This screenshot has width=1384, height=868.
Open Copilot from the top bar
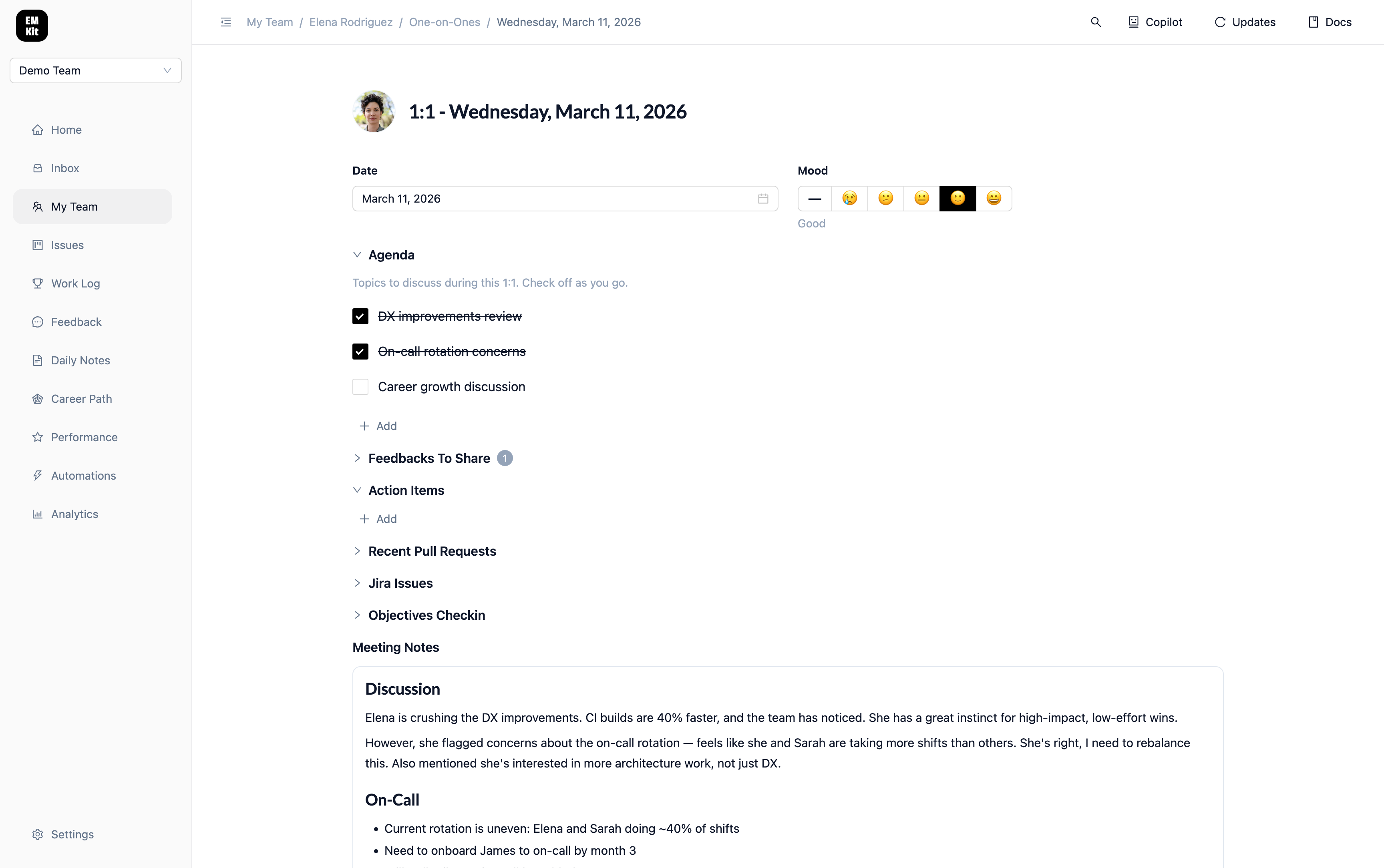point(1155,22)
